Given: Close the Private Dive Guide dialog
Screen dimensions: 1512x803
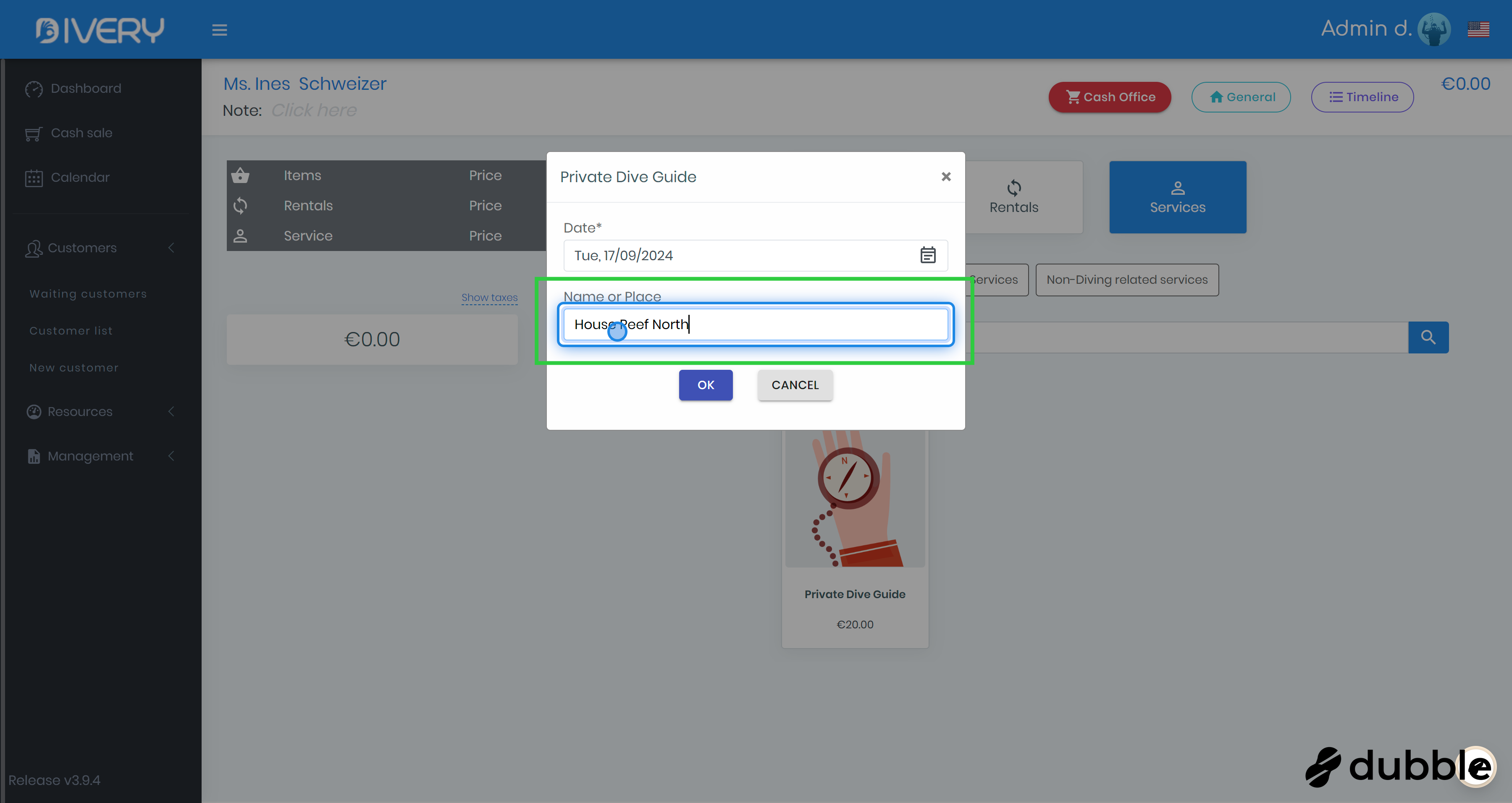Looking at the screenshot, I should (945, 177).
